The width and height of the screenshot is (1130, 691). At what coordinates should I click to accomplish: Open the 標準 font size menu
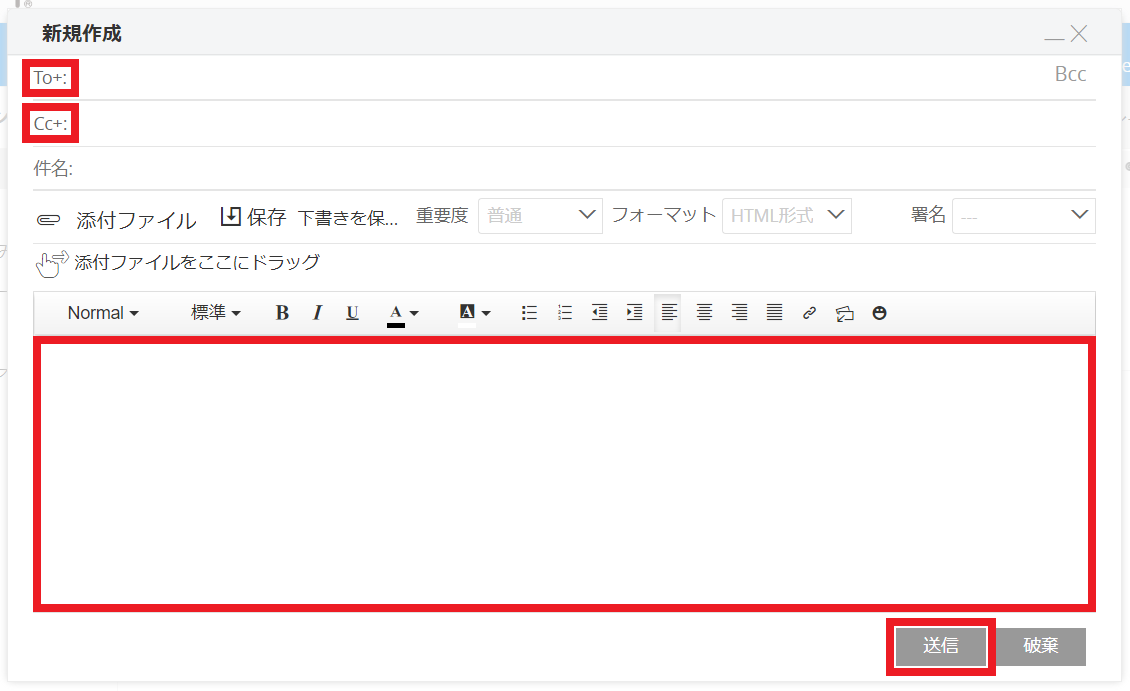[x=216, y=313]
